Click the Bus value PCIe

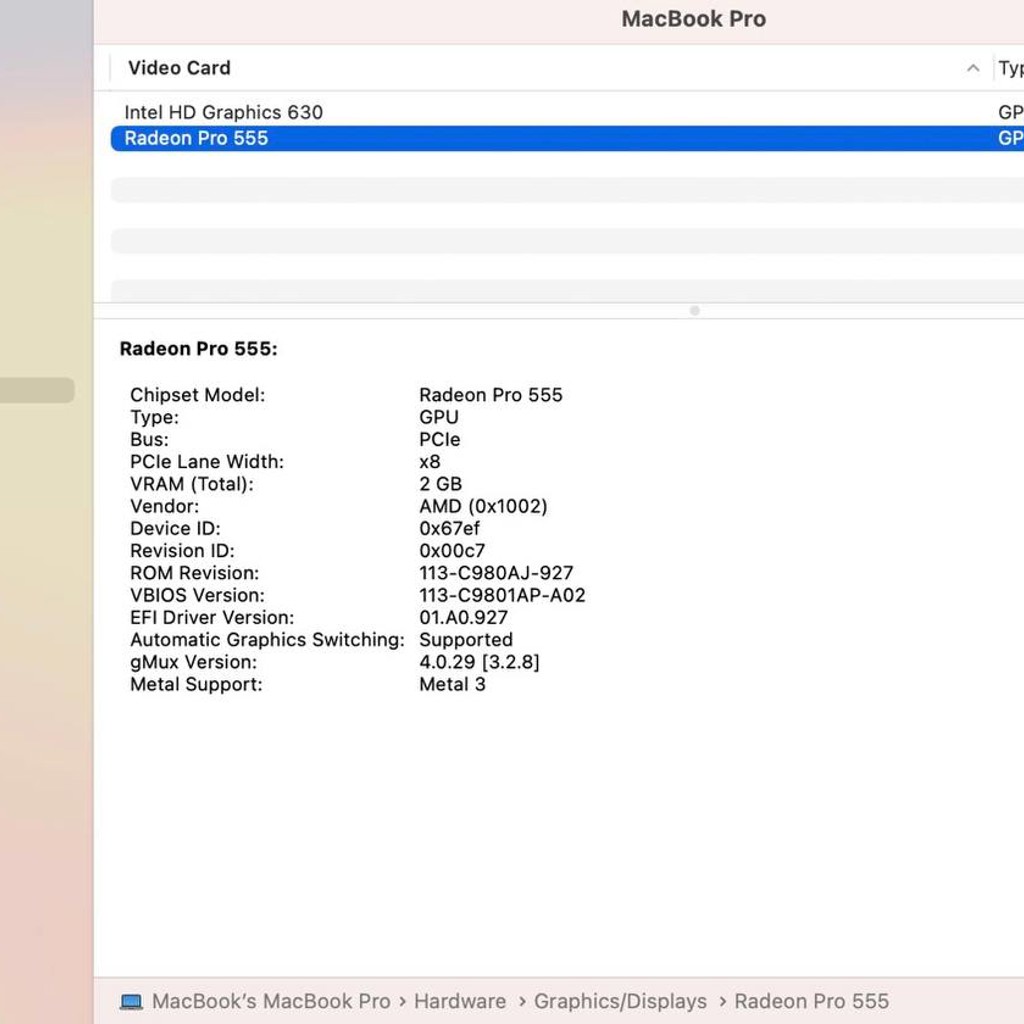(440, 440)
